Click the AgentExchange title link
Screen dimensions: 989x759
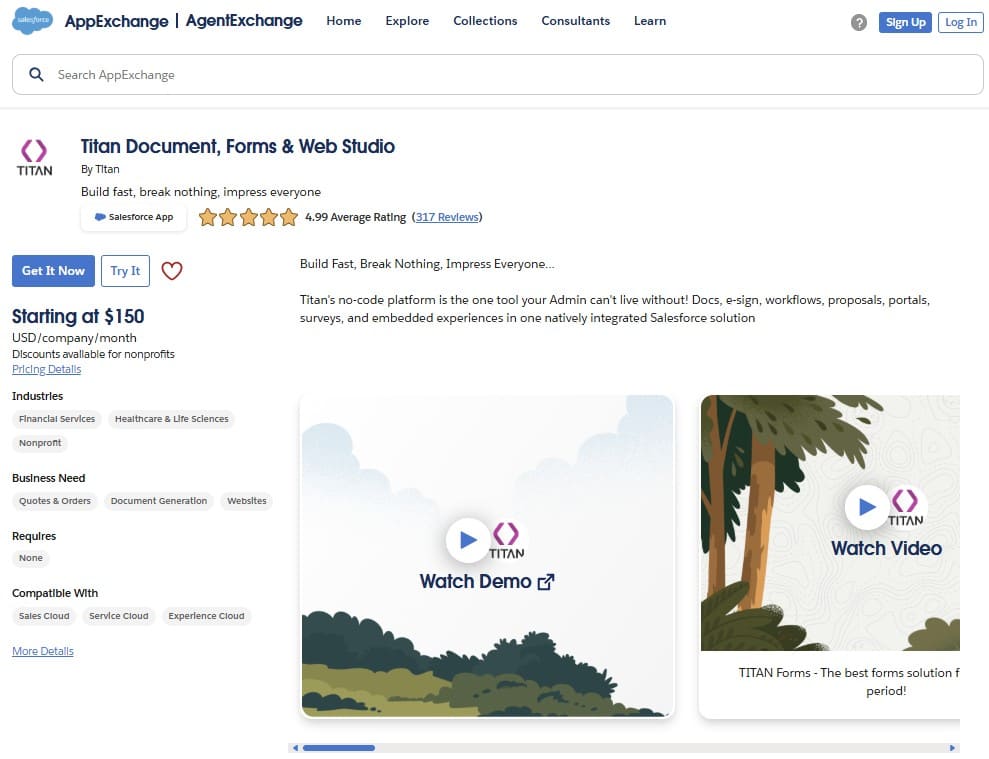click(x=244, y=21)
